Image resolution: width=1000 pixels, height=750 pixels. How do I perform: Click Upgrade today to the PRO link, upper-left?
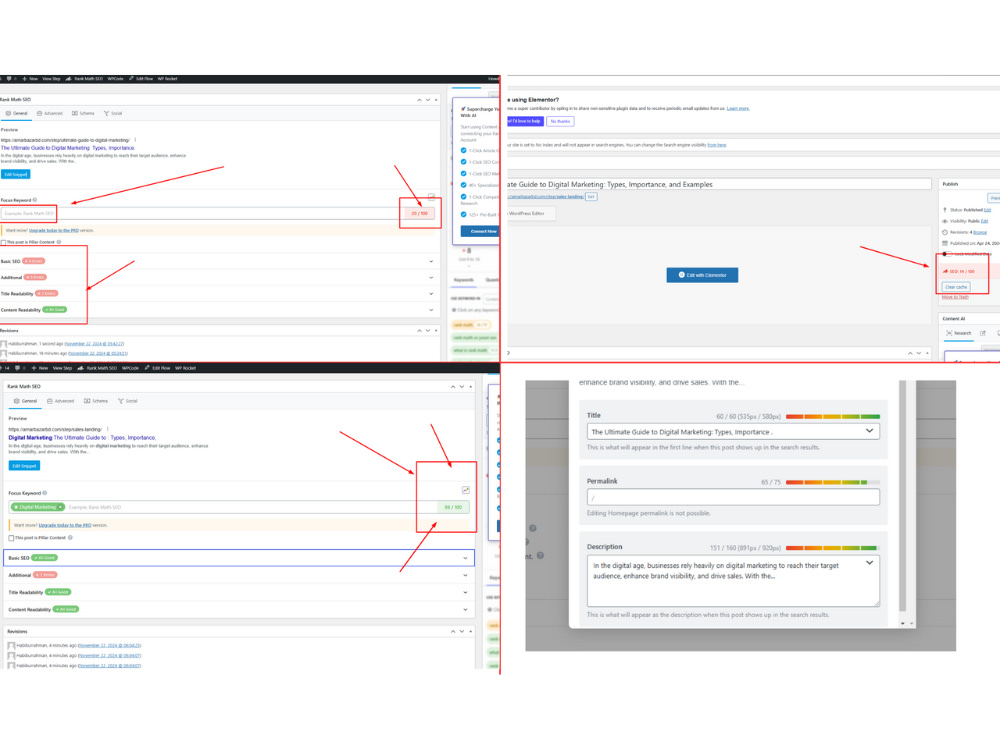(54, 230)
